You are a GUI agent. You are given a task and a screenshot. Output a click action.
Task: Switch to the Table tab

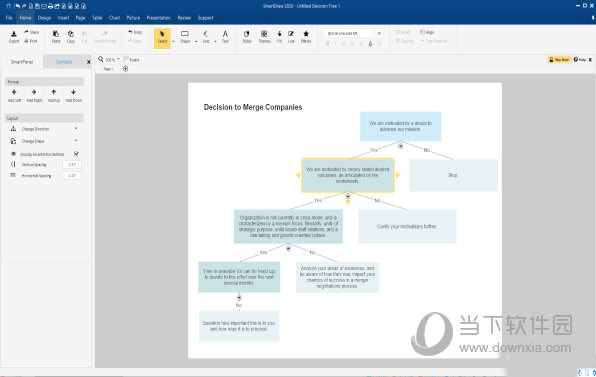point(97,17)
